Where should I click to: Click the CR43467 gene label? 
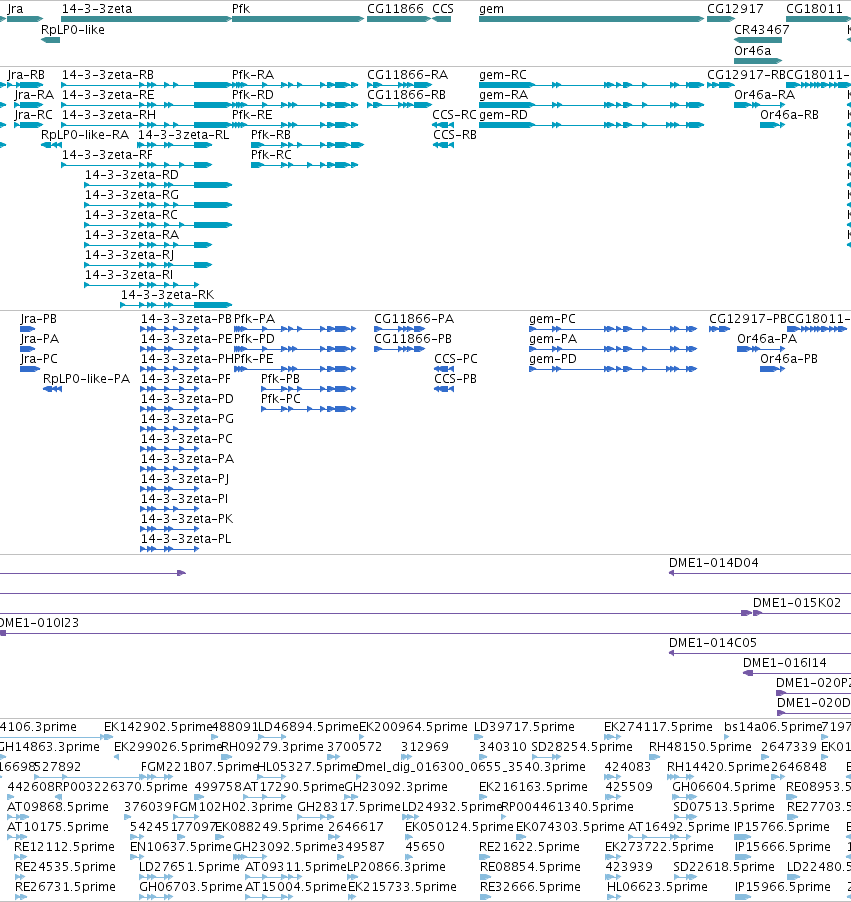(762, 30)
